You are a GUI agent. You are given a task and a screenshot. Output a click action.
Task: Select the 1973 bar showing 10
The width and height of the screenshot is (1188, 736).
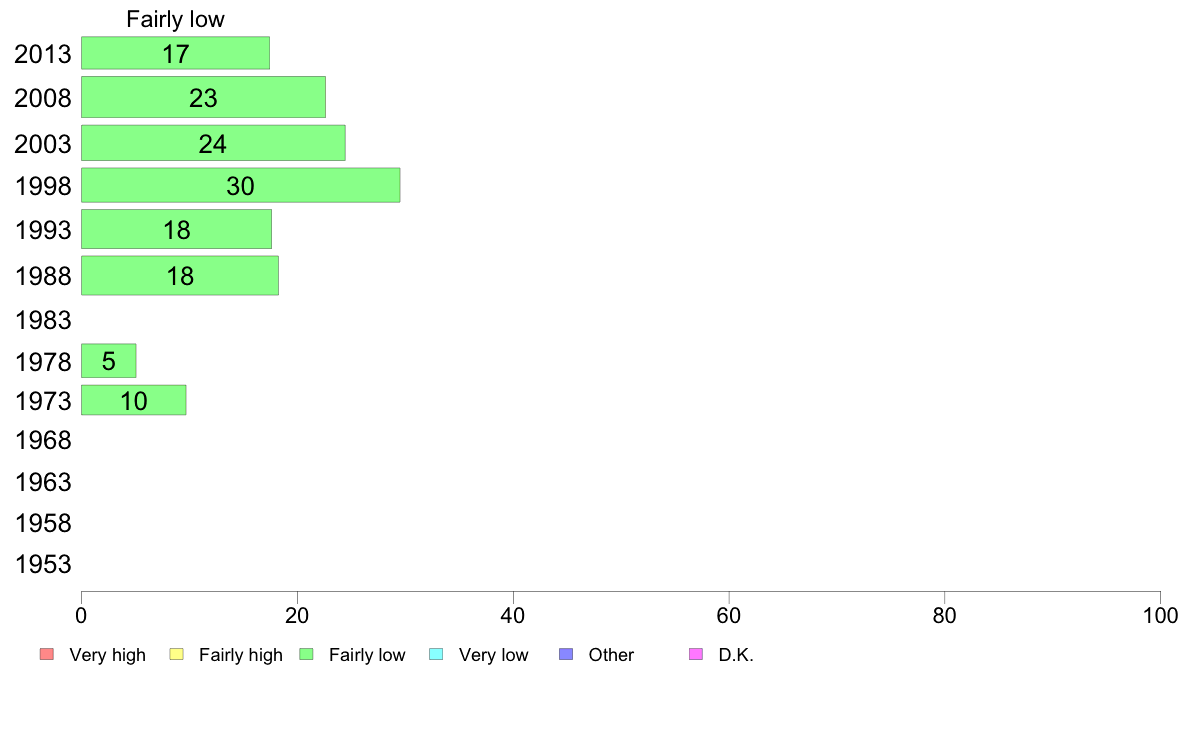point(133,400)
